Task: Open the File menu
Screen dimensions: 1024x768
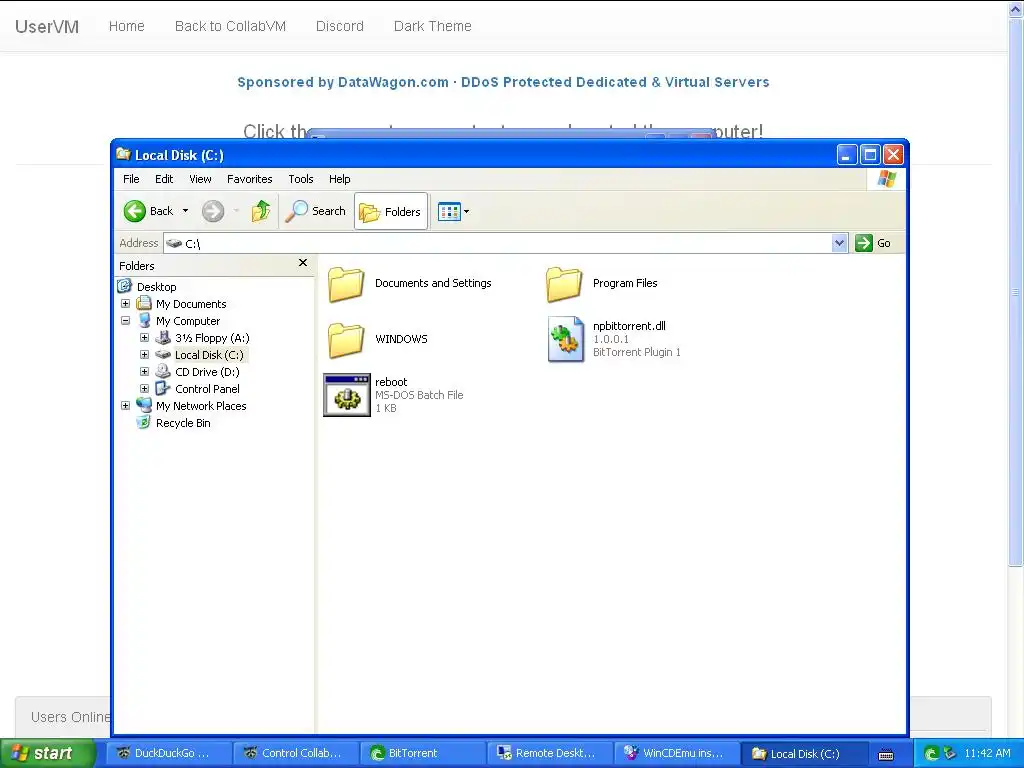Action: pyautogui.click(x=131, y=179)
